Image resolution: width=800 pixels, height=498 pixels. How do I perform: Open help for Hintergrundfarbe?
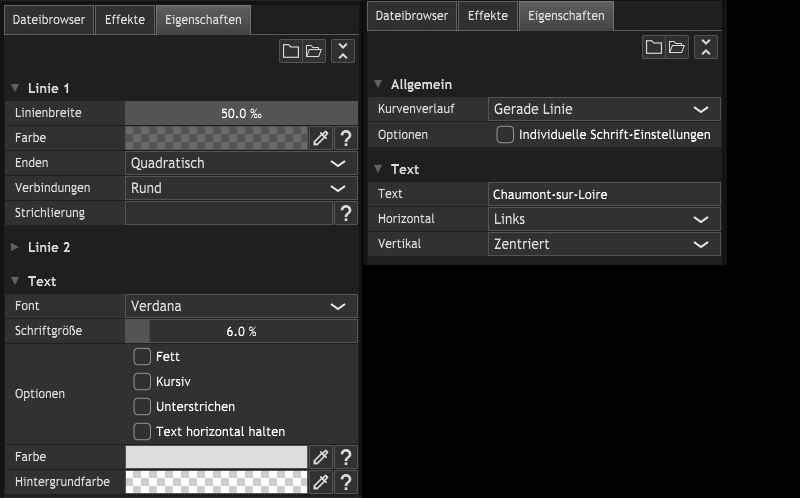click(346, 482)
